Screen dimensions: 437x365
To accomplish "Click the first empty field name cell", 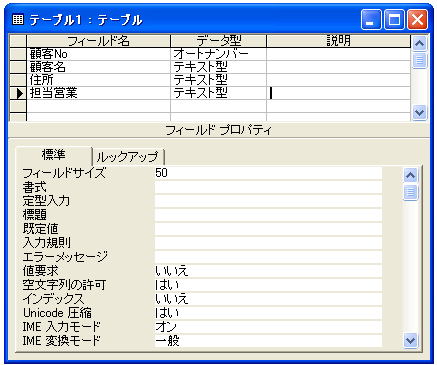I will pyautogui.click(x=98, y=106).
